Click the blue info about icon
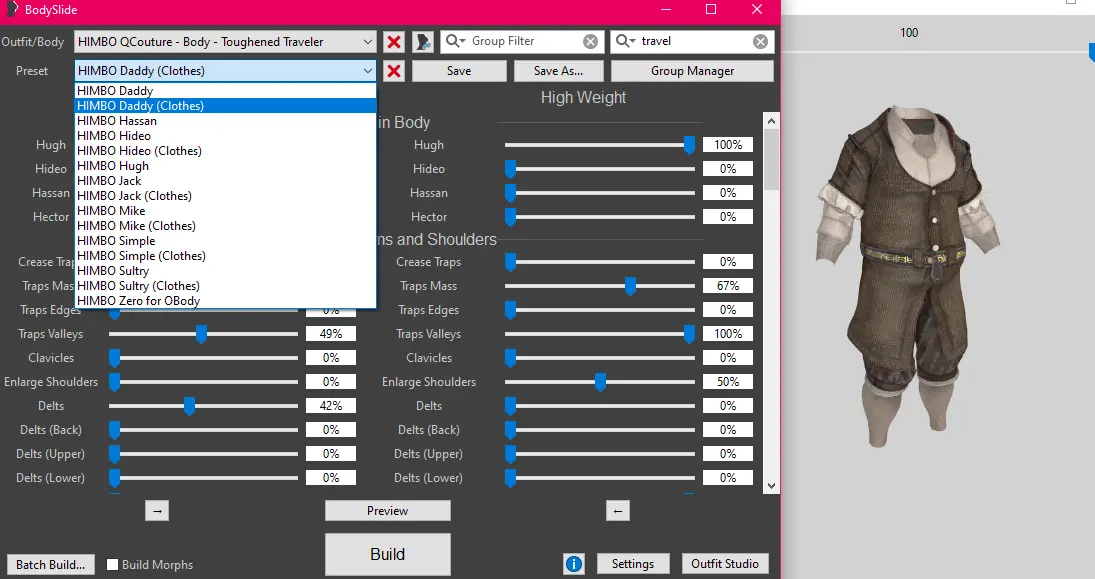 pos(574,564)
